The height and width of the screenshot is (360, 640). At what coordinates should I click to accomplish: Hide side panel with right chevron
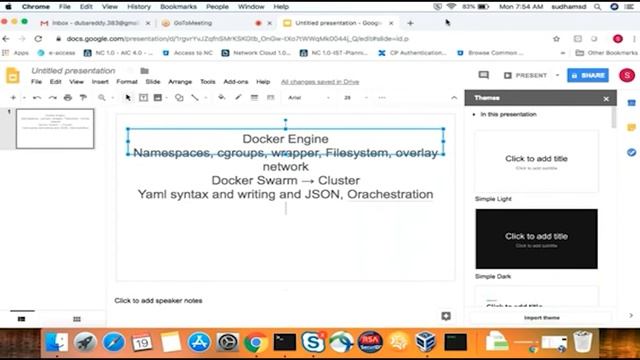pyautogui.click(x=631, y=316)
